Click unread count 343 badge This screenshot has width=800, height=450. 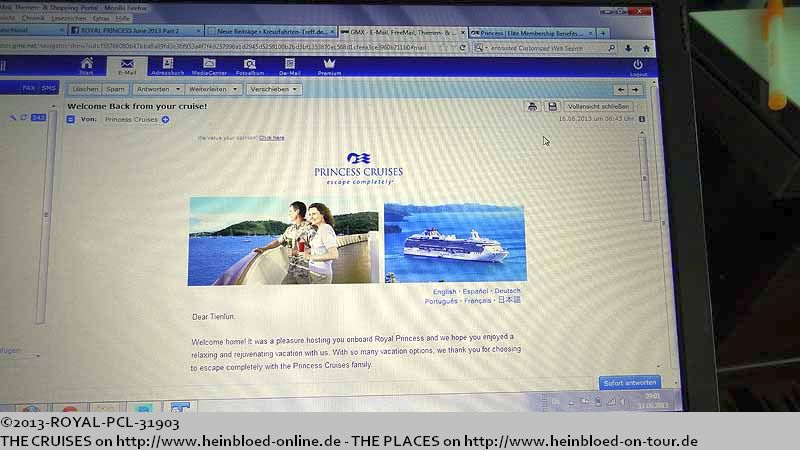tap(38, 117)
